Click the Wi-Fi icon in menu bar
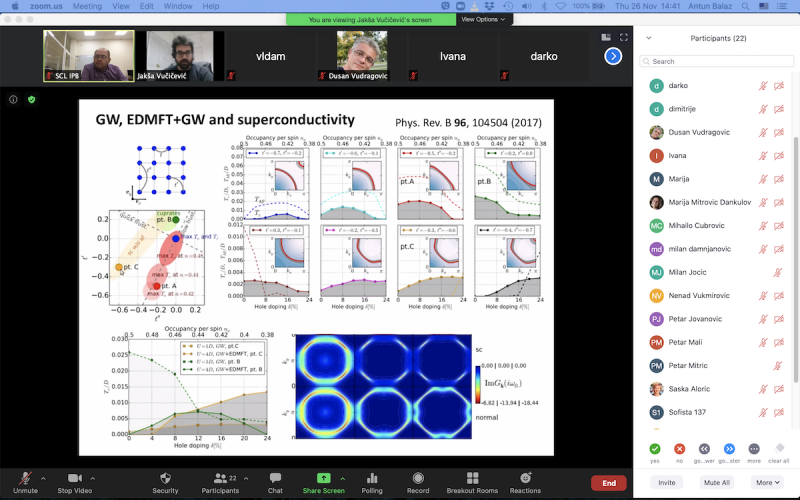The image size is (800, 500). [560, 6]
